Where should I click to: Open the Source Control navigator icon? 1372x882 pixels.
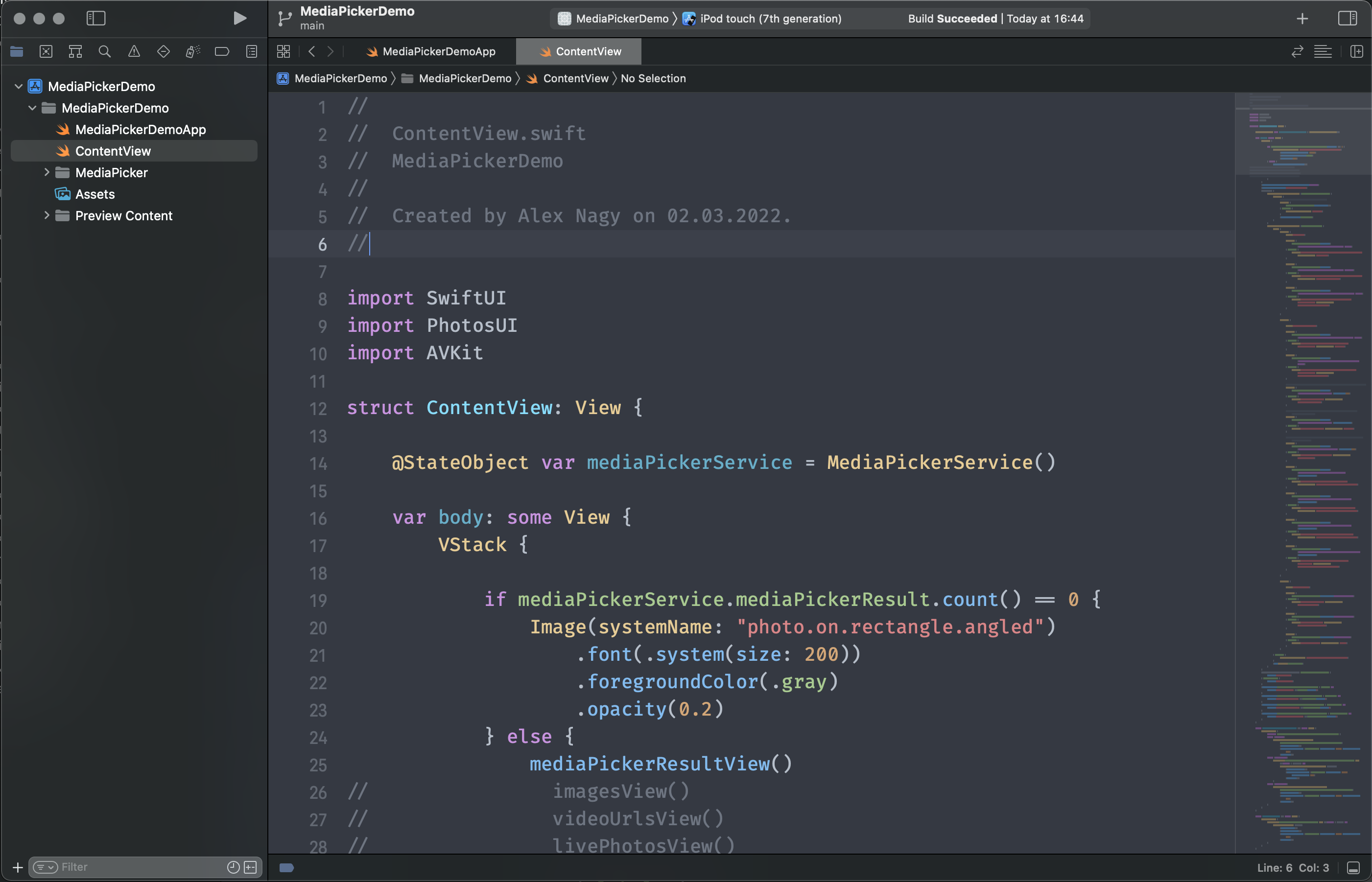[46, 51]
